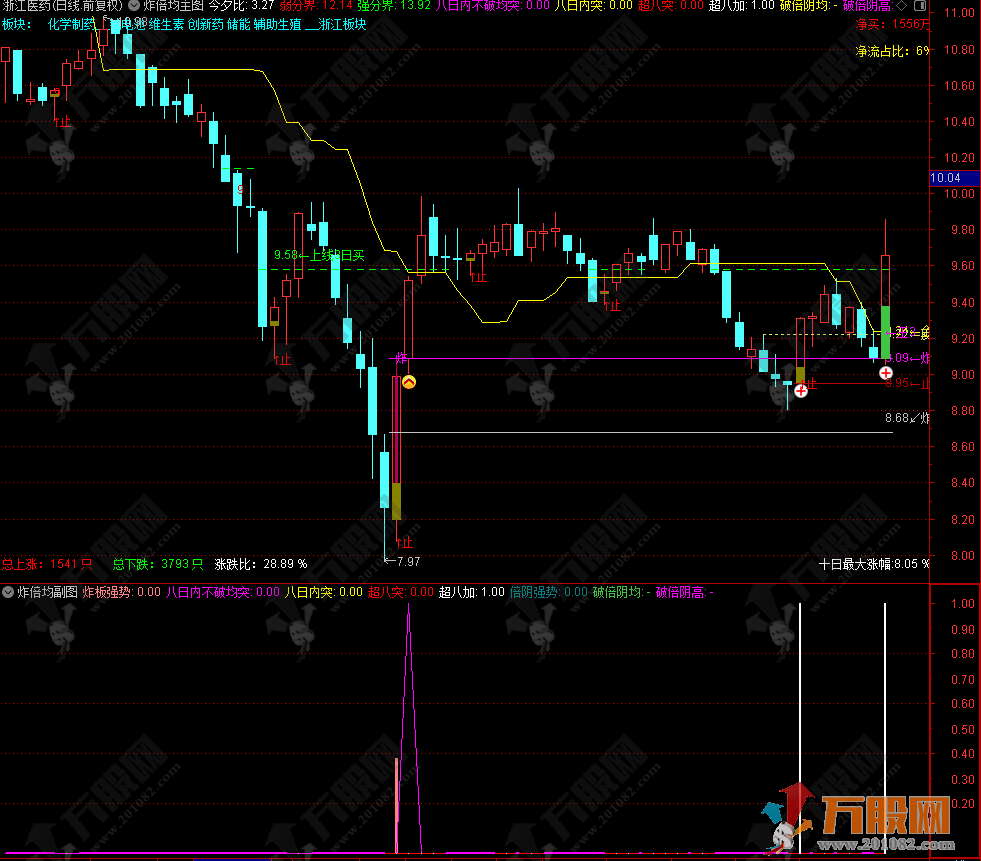Click the 破倍阴均 label in sub-chart header
This screenshot has width=981, height=861.
tap(621, 591)
